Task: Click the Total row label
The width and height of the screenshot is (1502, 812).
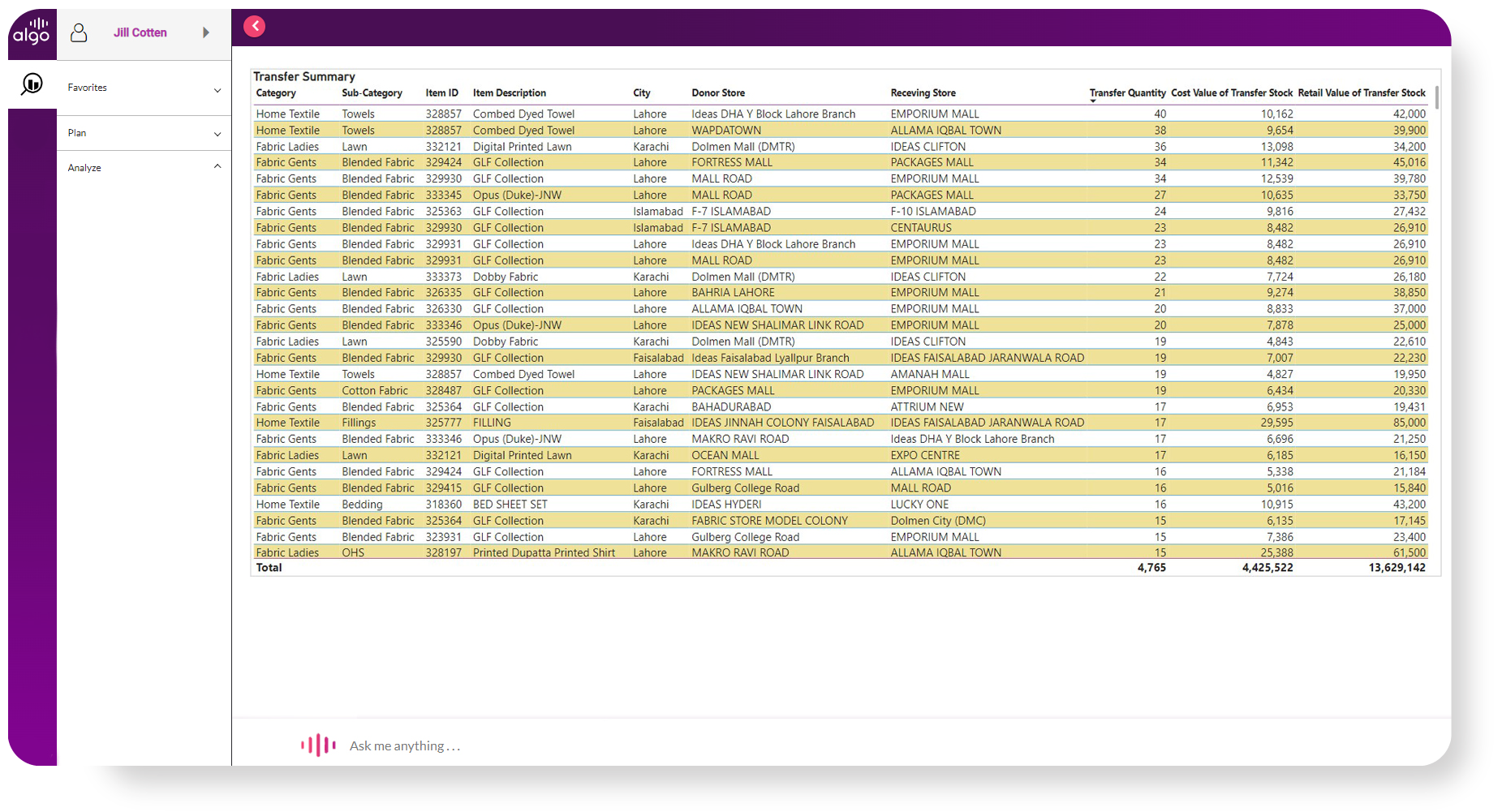Action: click(x=269, y=568)
